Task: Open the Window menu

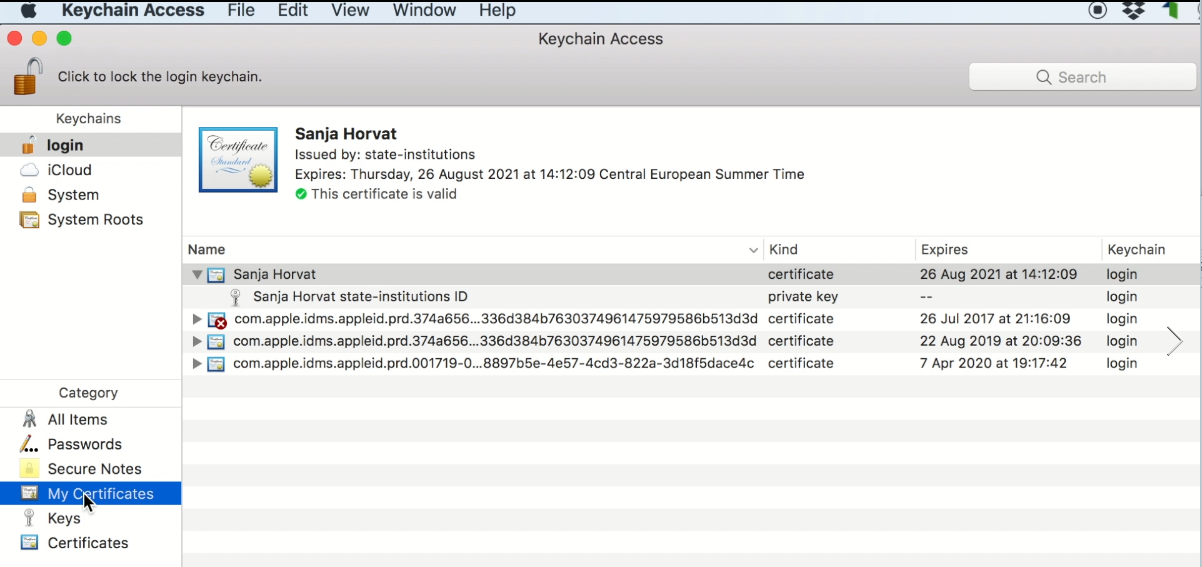Action: tap(424, 11)
